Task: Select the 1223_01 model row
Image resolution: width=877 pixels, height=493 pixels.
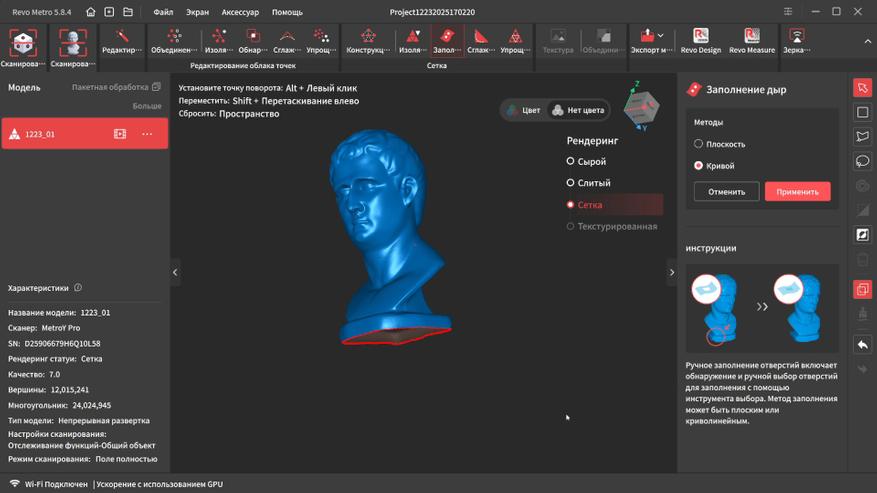Action: coord(84,134)
